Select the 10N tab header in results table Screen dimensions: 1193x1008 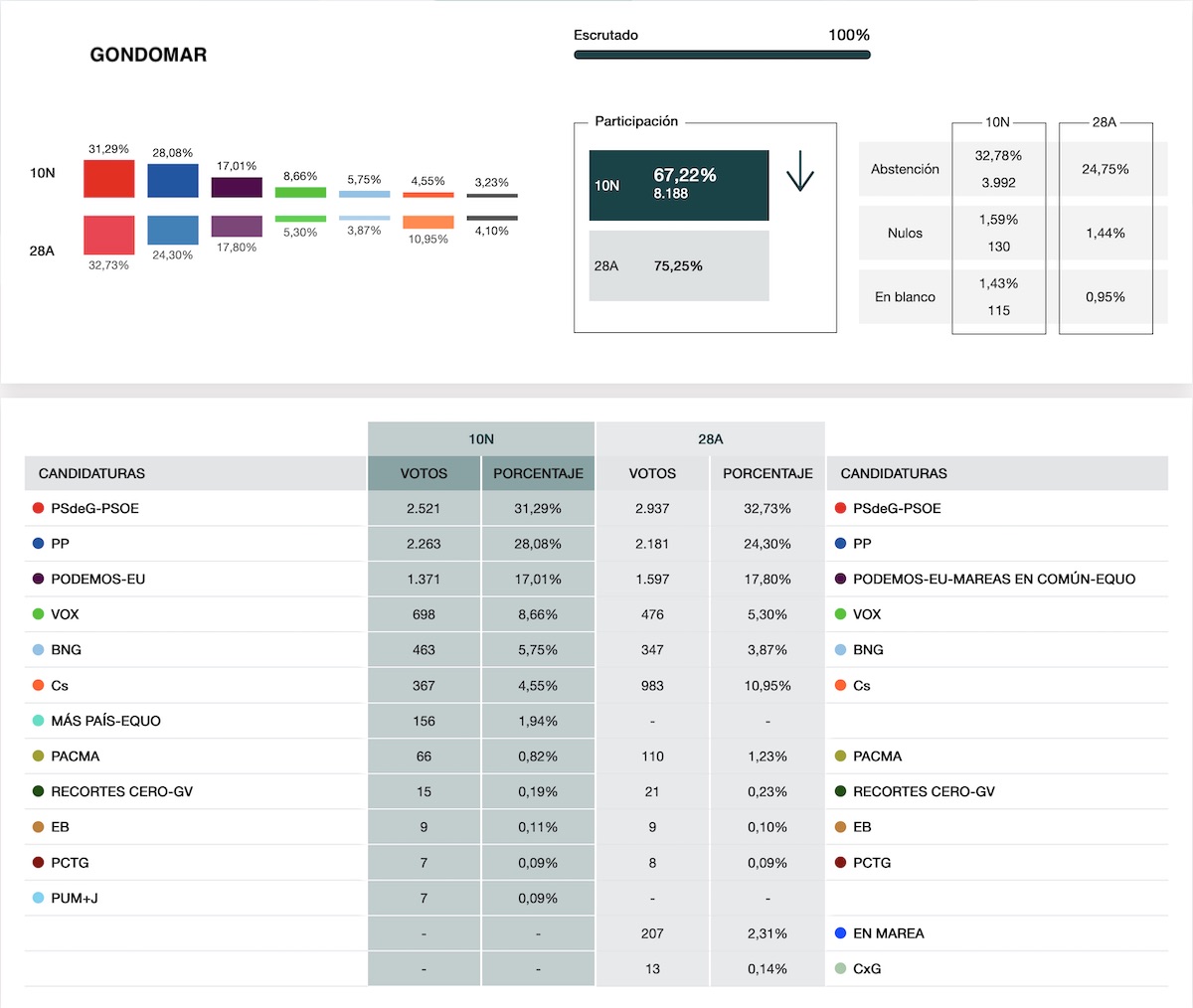[x=481, y=438]
